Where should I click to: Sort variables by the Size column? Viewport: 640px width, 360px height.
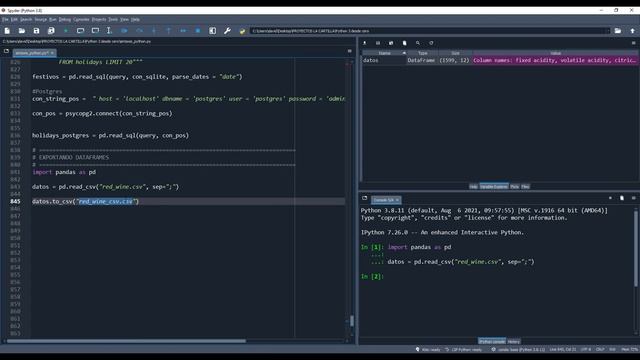(455, 53)
